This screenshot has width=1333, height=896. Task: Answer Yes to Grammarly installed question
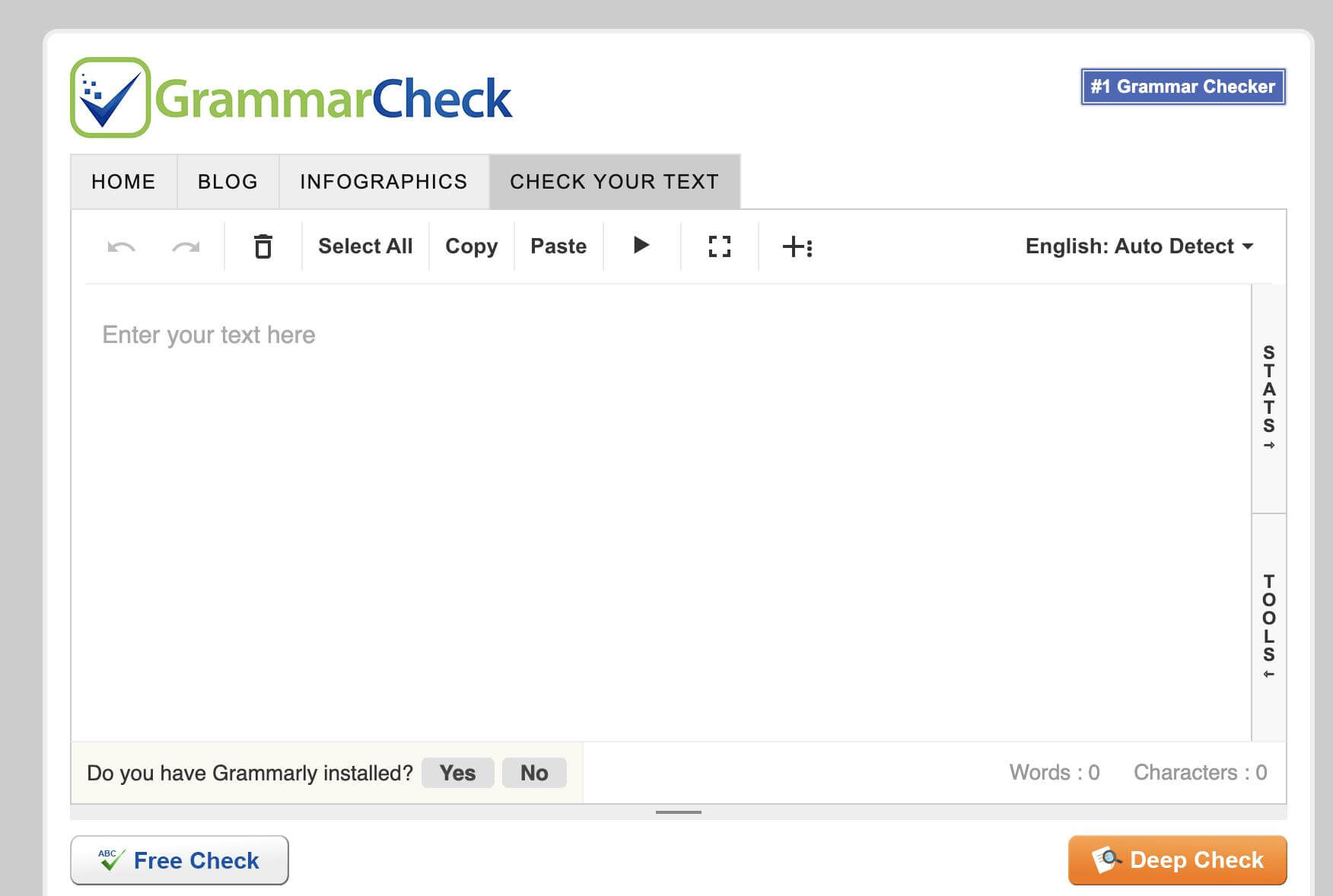pyautogui.click(x=457, y=773)
